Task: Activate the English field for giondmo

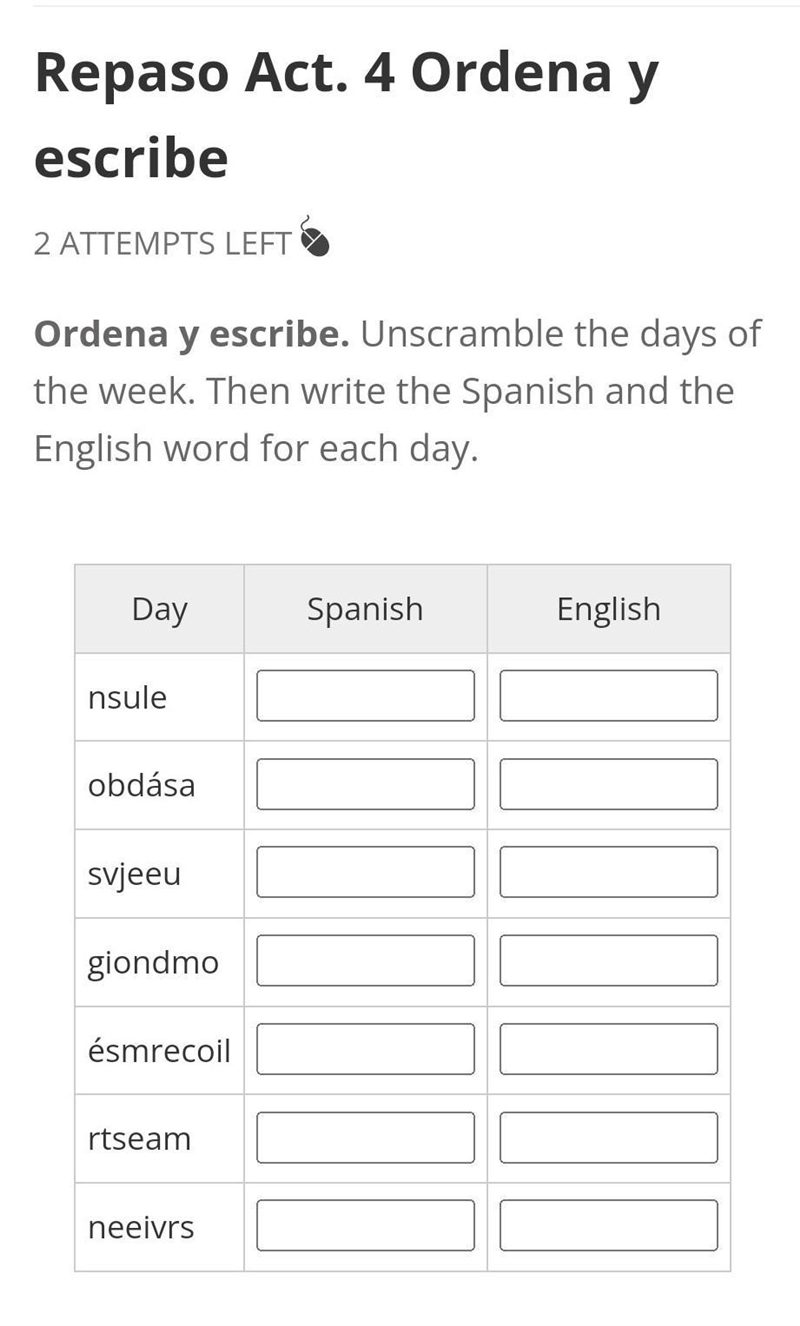Action: [609, 961]
